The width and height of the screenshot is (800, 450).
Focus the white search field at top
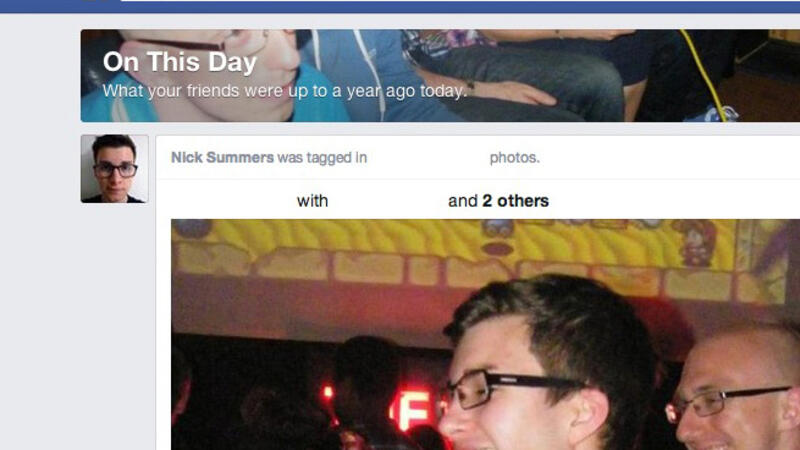pyautogui.click(x=460, y=1)
